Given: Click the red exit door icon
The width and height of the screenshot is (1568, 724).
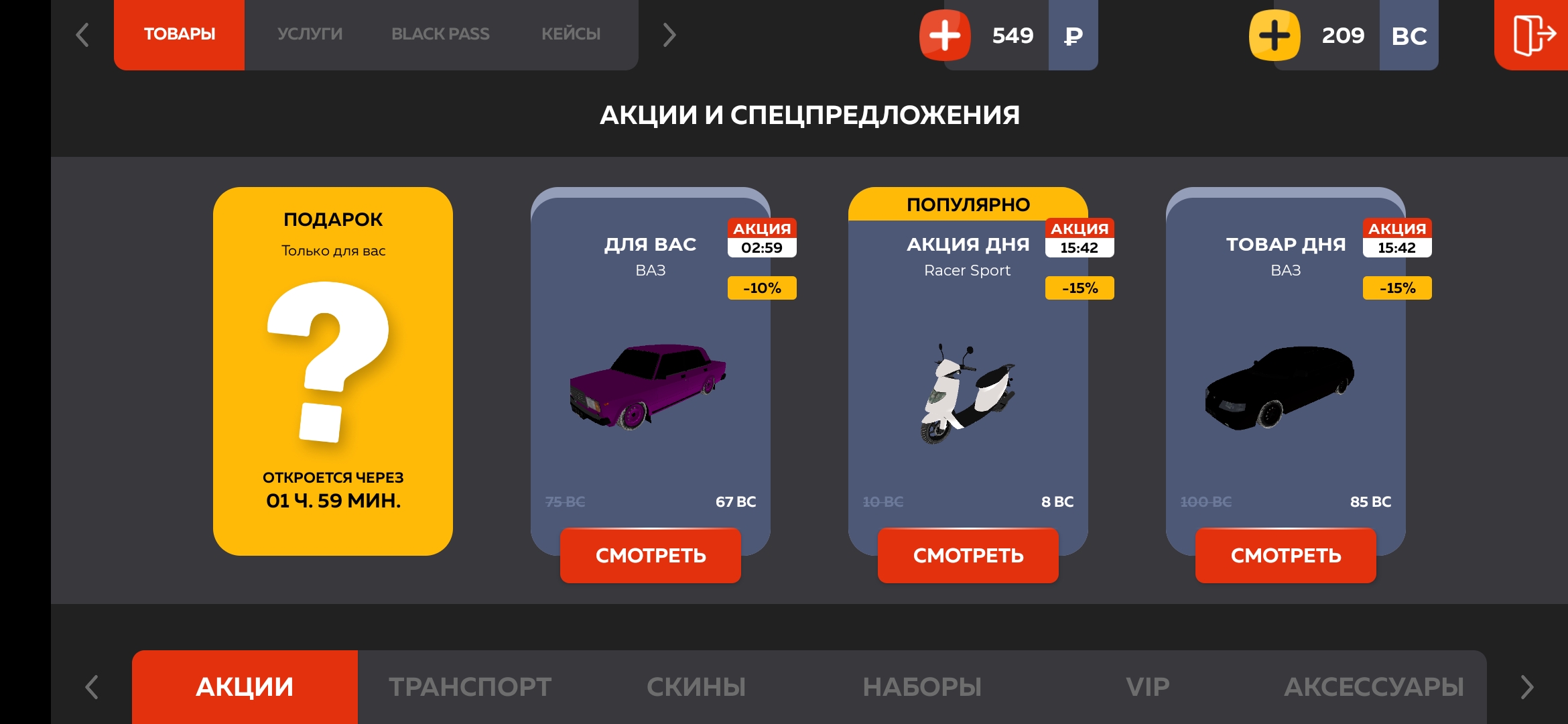Looking at the screenshot, I should (1533, 35).
